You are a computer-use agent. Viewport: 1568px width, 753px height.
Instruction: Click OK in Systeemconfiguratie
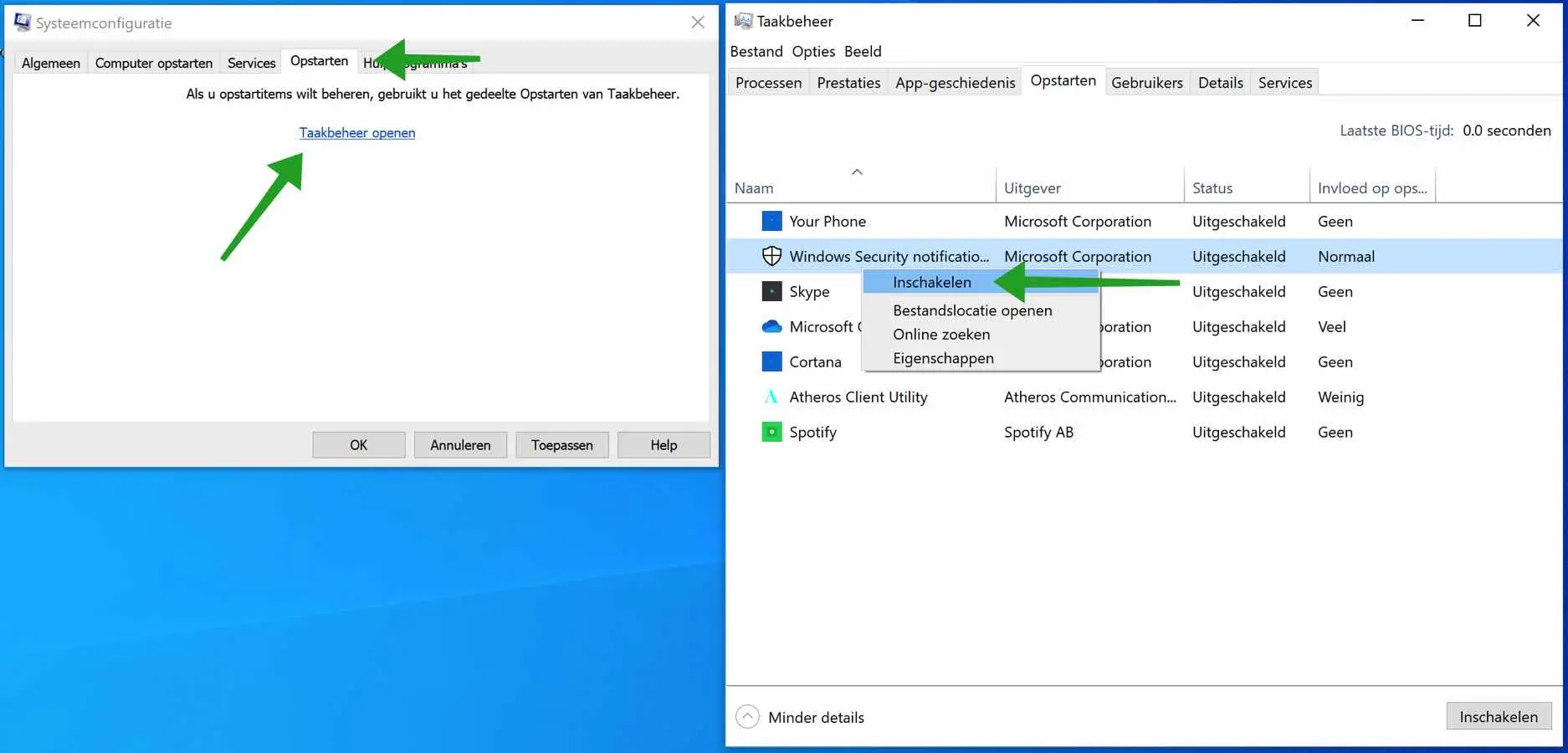(359, 445)
